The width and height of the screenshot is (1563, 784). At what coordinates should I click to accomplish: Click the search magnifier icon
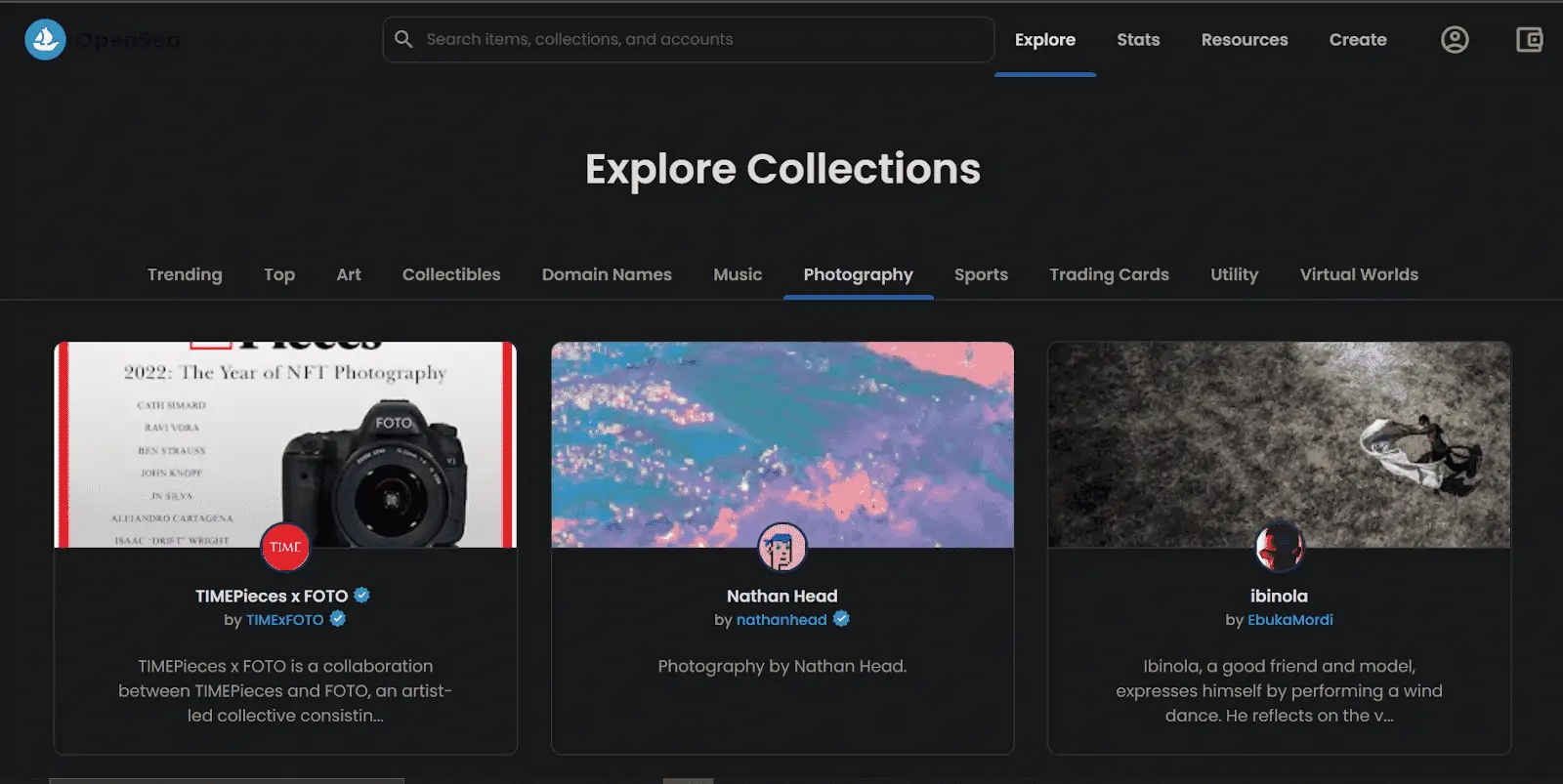pos(403,39)
